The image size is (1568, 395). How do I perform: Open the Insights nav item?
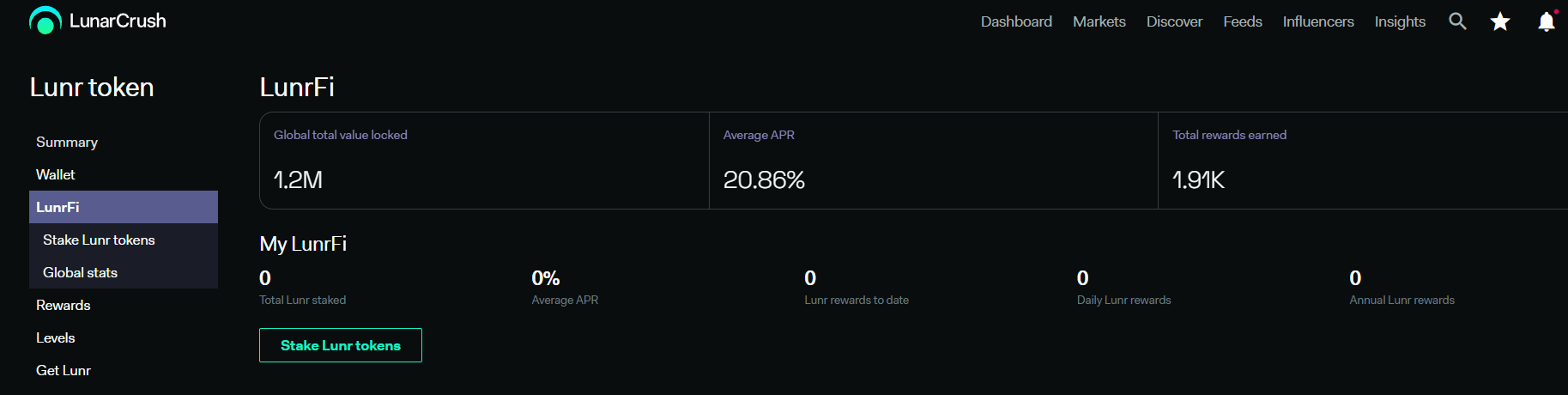point(1400,21)
